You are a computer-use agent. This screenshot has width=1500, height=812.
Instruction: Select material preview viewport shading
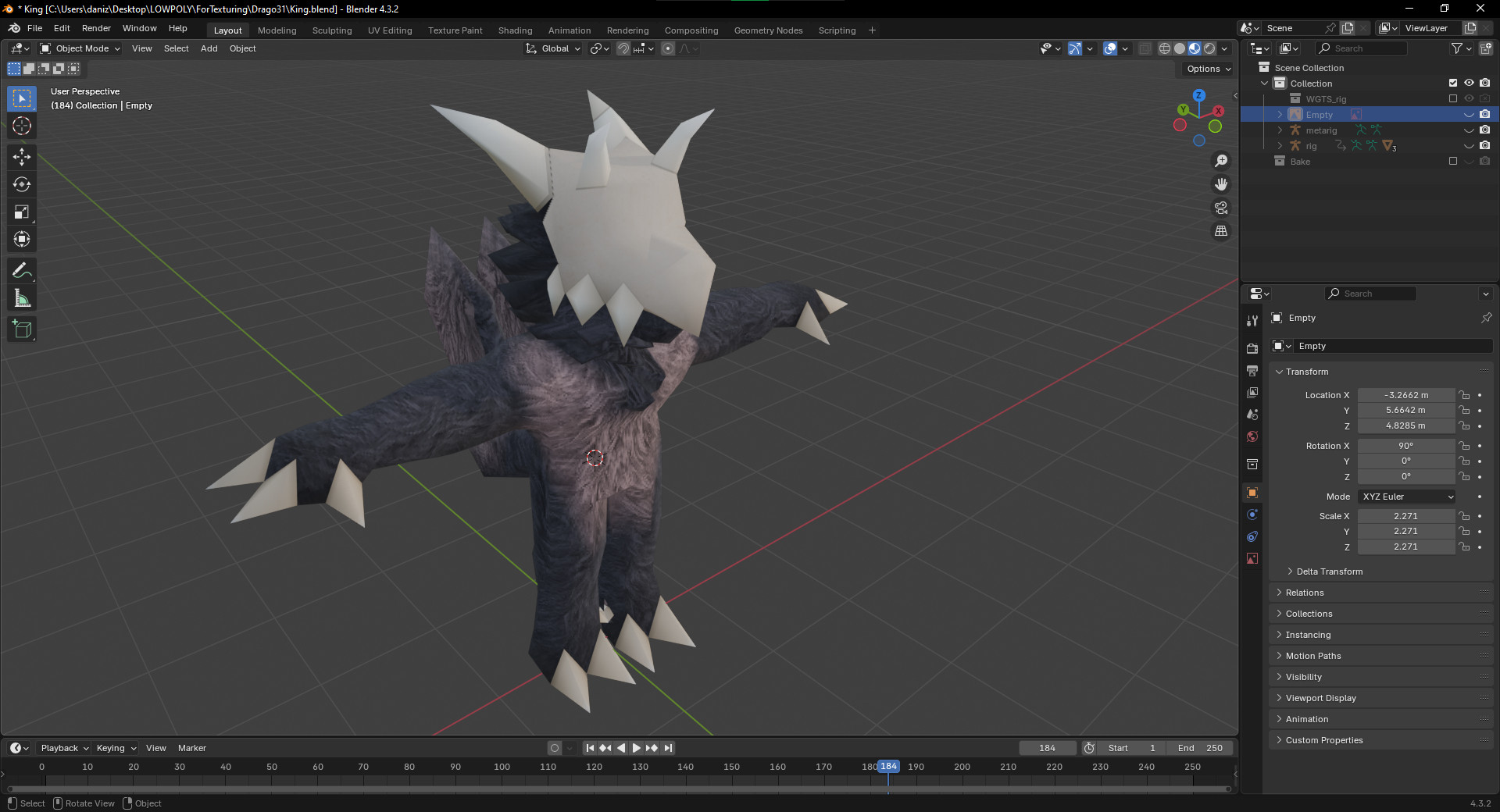click(x=1195, y=48)
